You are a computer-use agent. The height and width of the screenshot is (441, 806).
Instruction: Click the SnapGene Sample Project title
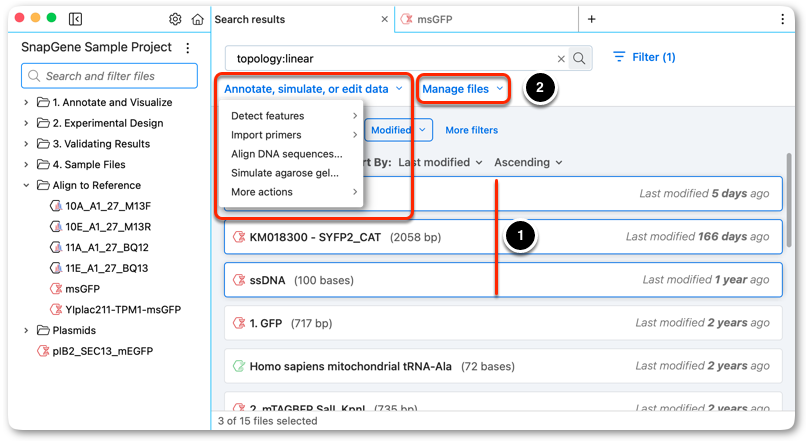point(96,47)
